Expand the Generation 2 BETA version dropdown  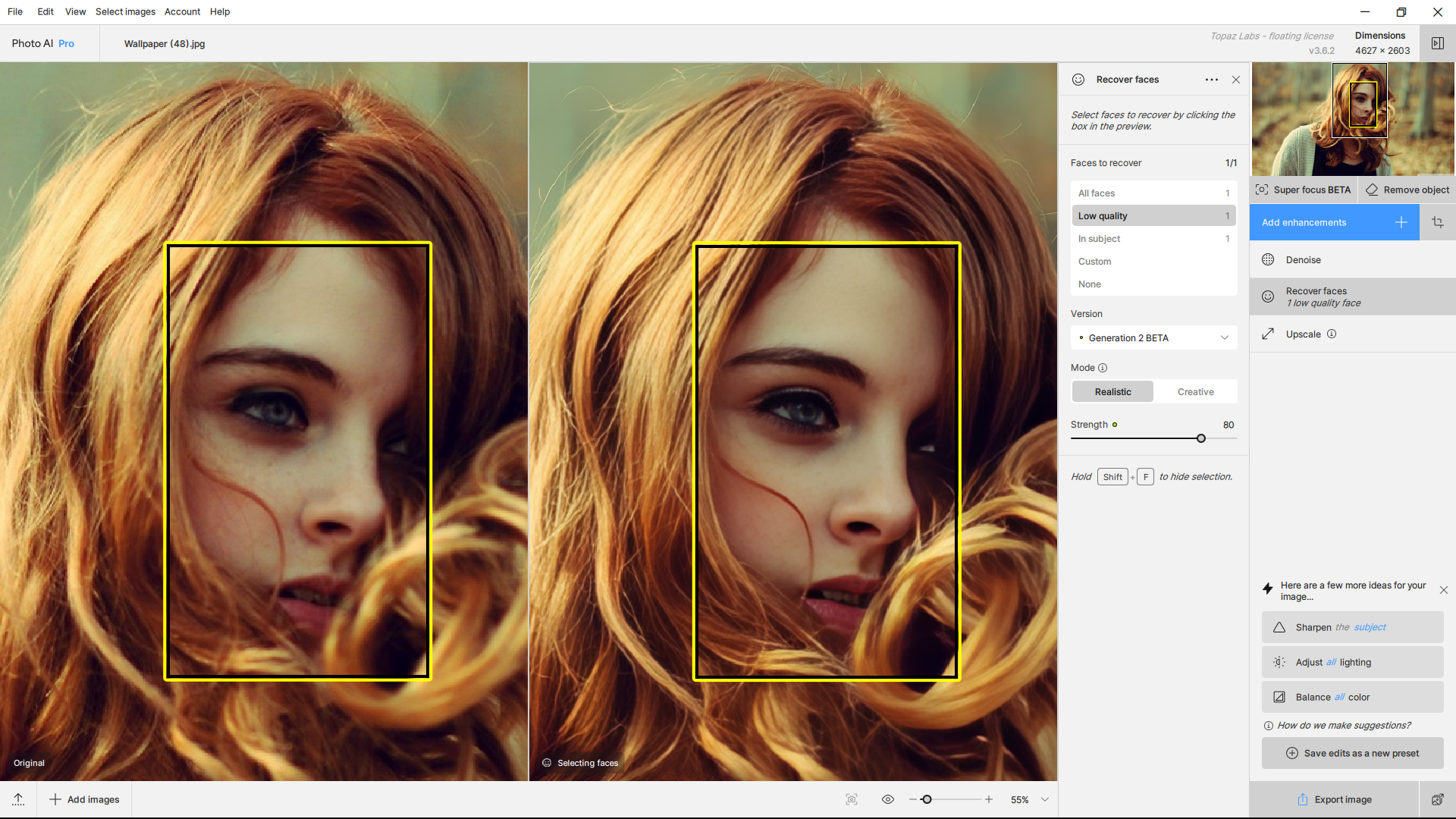point(1153,338)
